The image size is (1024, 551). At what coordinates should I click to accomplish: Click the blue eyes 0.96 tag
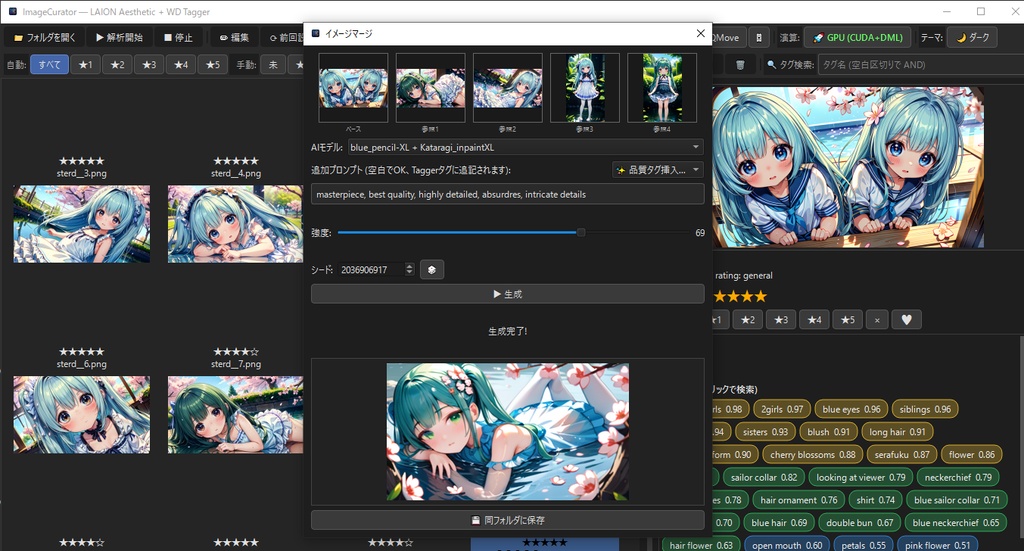[x=851, y=409]
